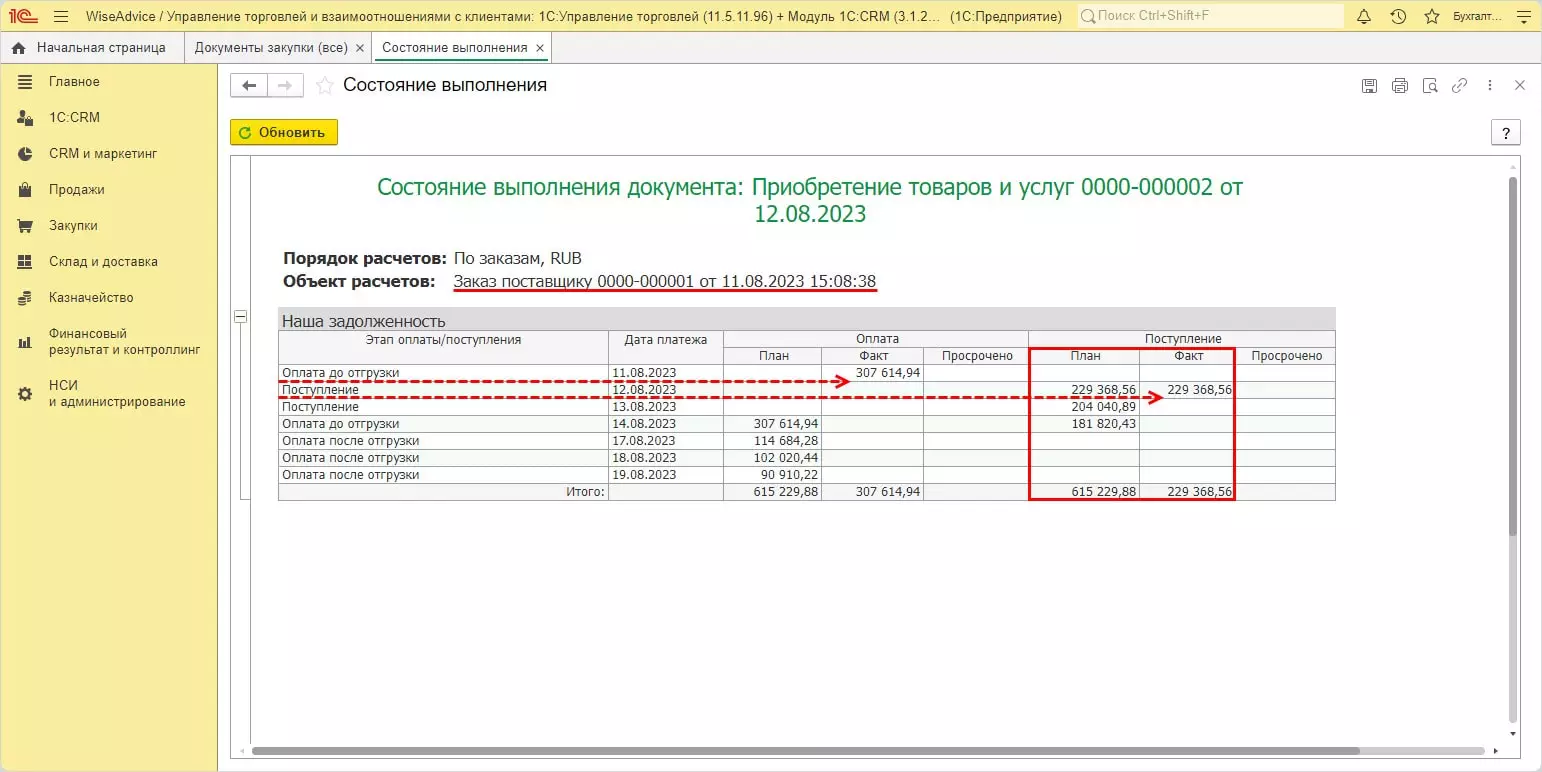Image resolution: width=1542 pixels, height=772 pixels.
Task: Click the scroll-left arrow of the report
Action: [240, 751]
